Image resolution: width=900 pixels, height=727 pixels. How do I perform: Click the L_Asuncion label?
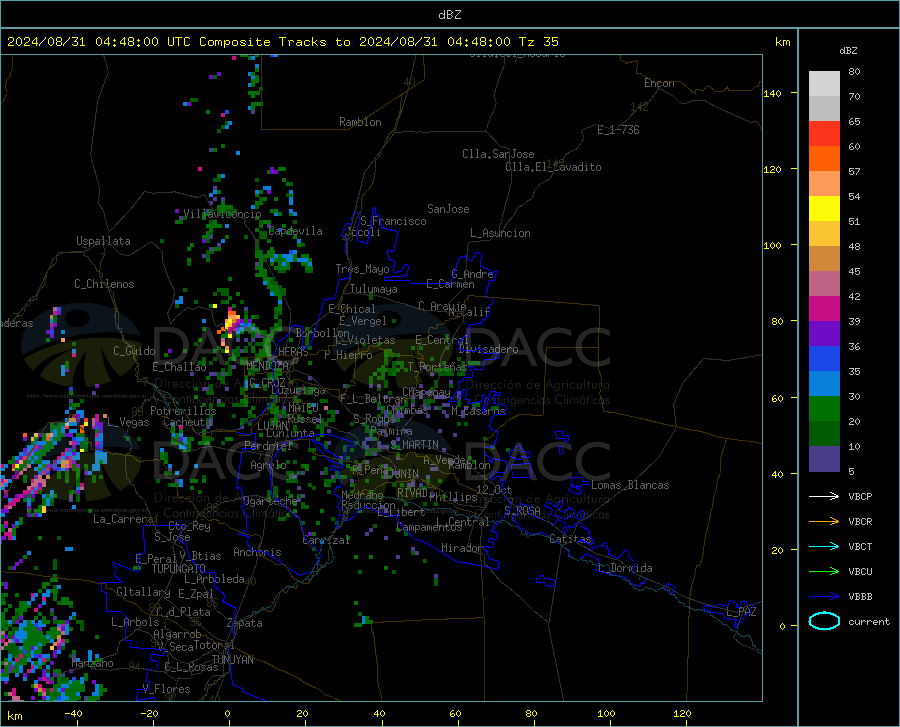500,233
